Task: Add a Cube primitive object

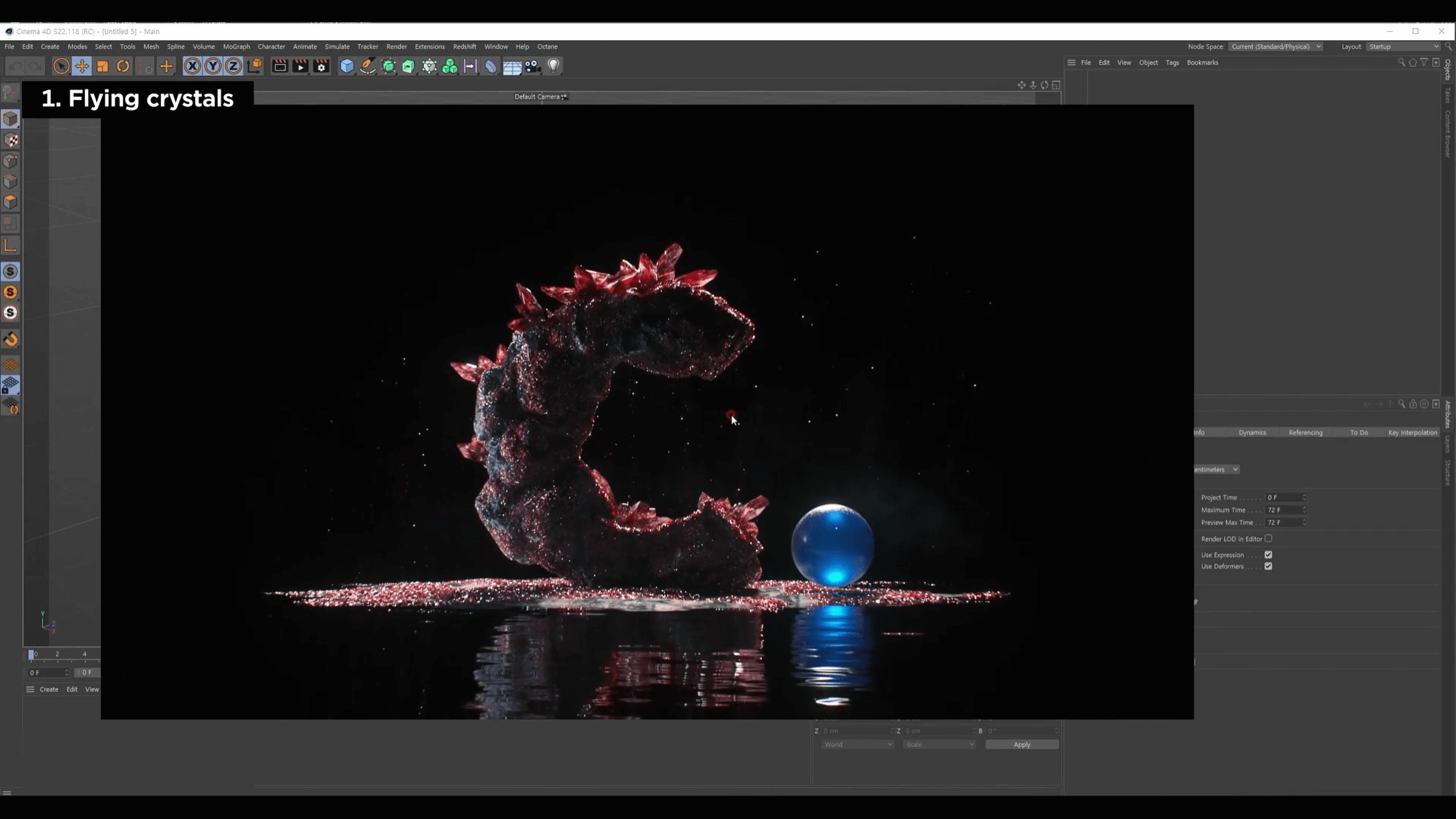Action: point(347,67)
